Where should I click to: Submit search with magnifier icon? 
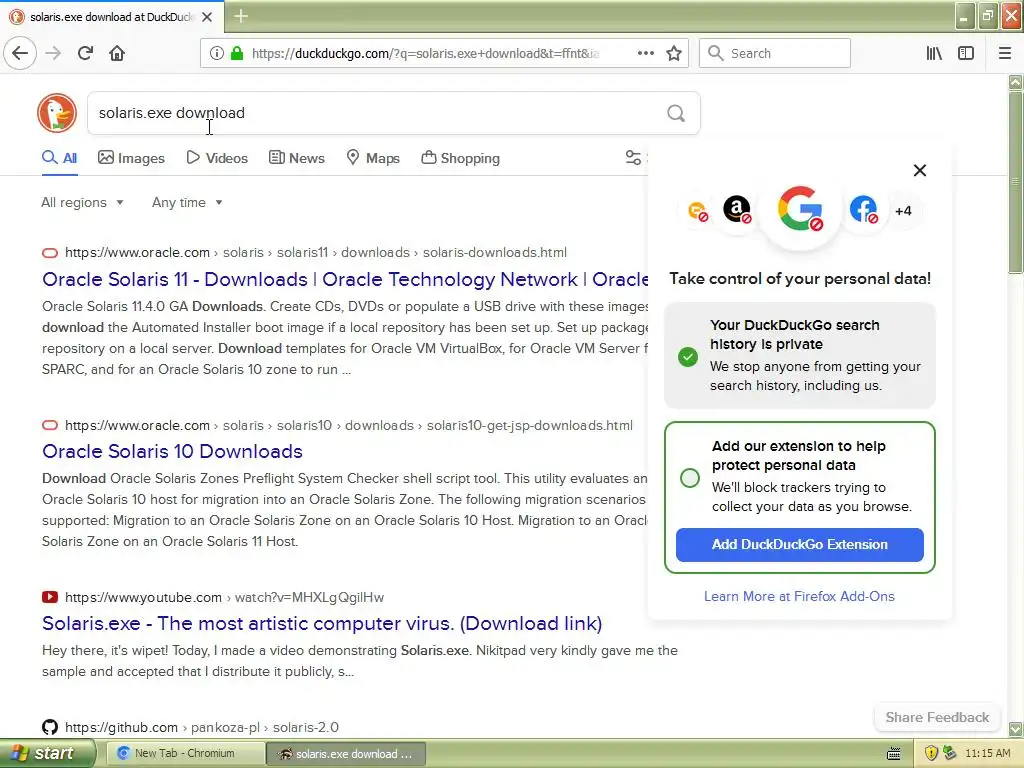click(676, 113)
